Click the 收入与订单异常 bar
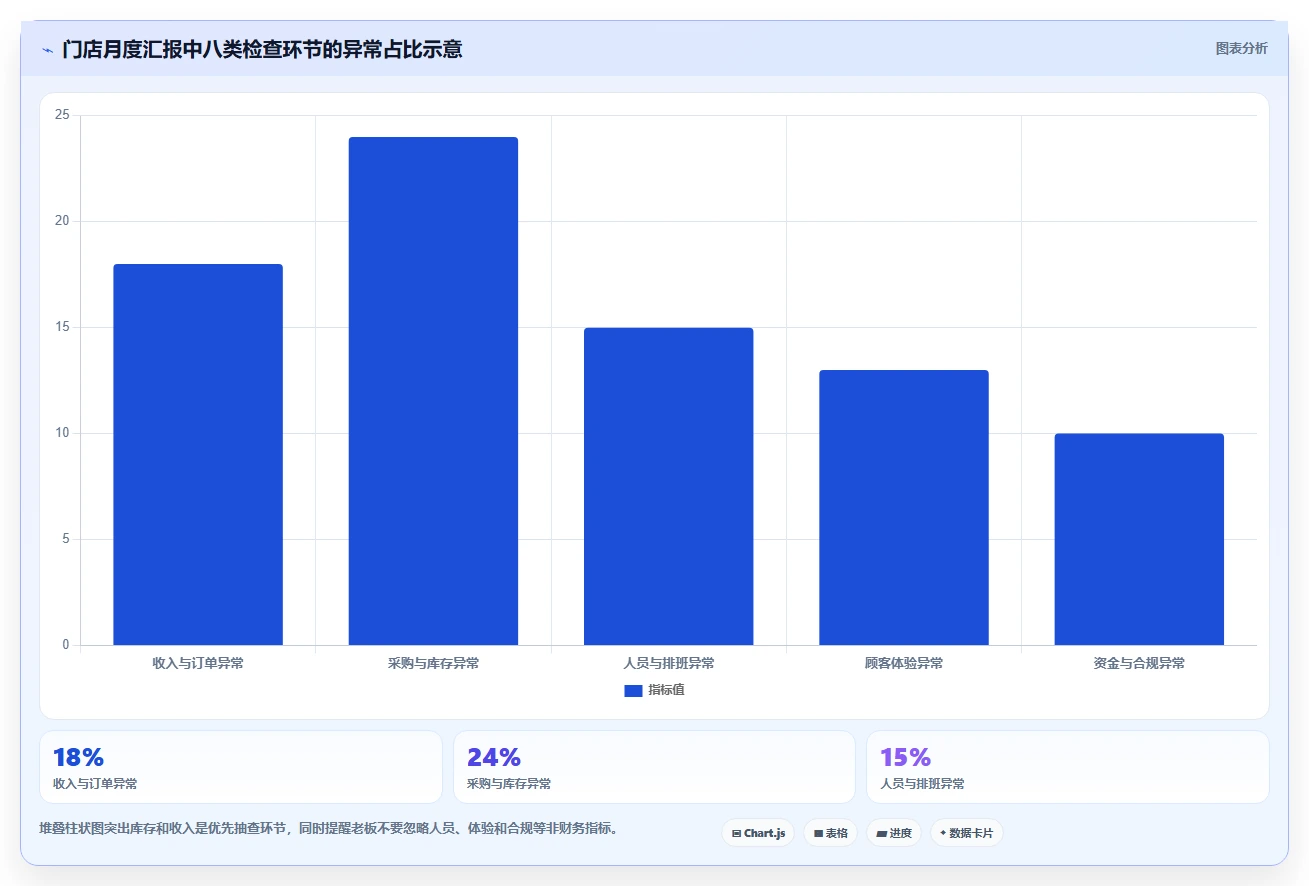1309x886 pixels. [198, 455]
